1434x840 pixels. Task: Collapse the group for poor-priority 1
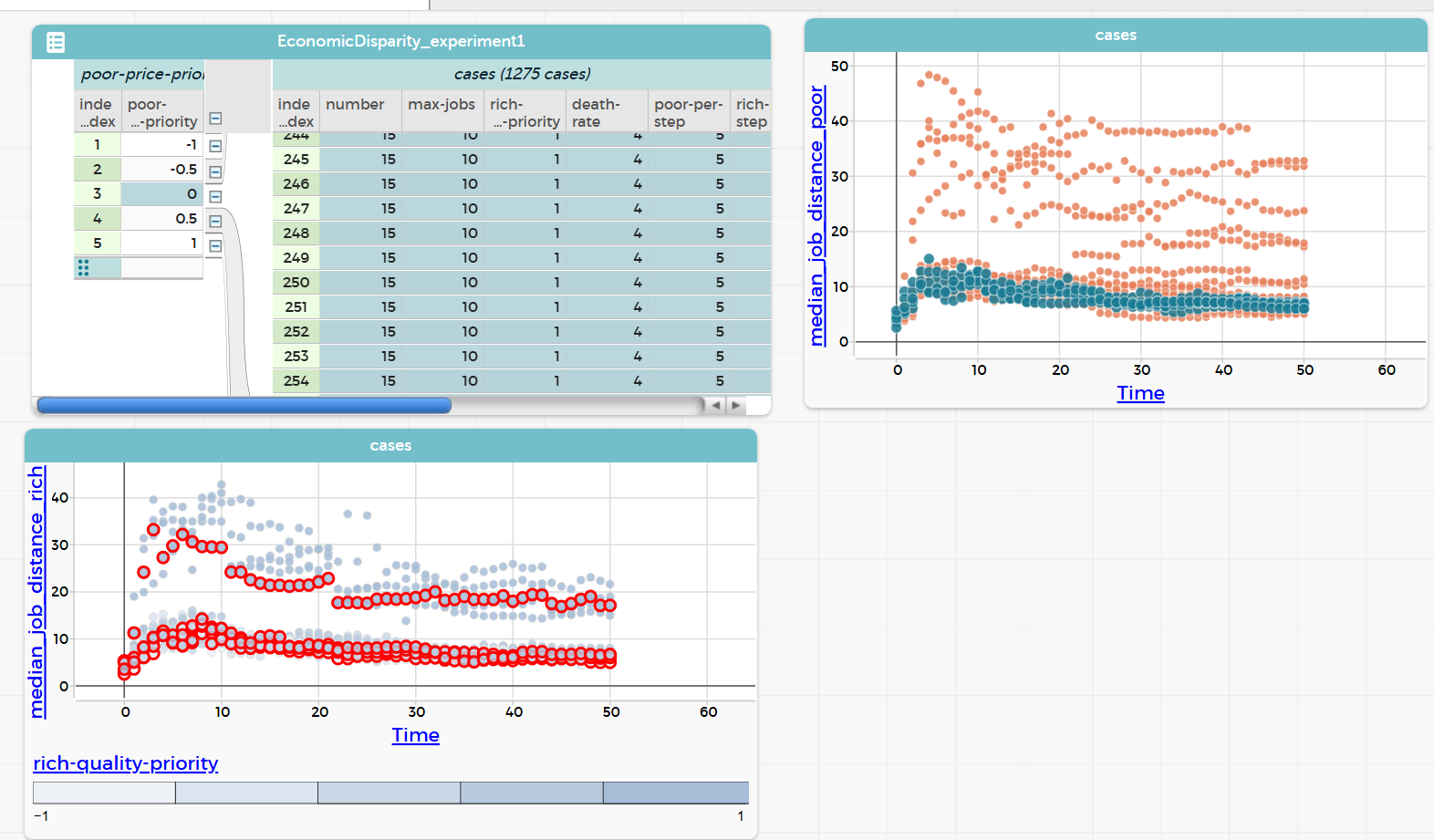click(x=215, y=245)
